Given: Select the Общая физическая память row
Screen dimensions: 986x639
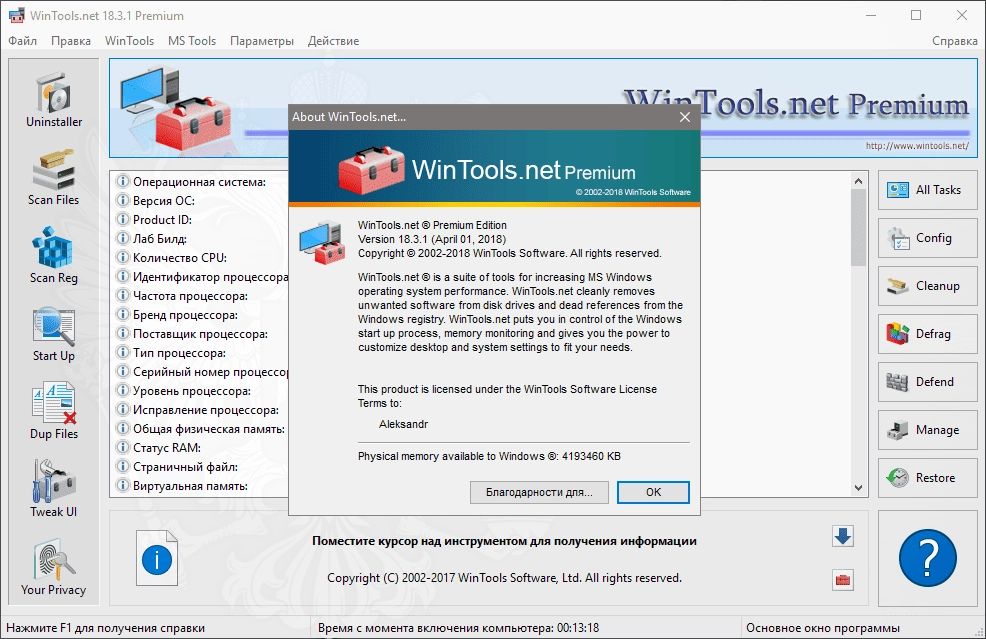Looking at the screenshot, I should (200, 429).
